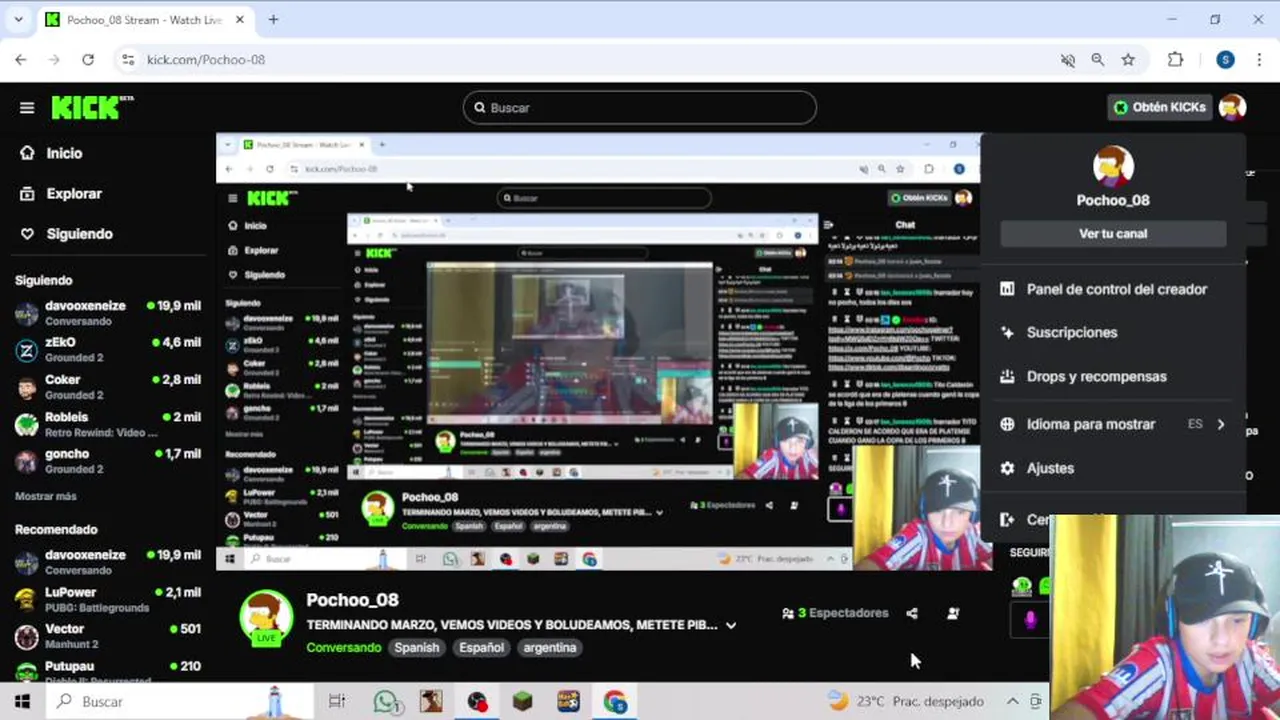Viewport: 1280px width, 720px height.
Task: Show hidden system tray icons chevron
Action: click(x=1012, y=701)
